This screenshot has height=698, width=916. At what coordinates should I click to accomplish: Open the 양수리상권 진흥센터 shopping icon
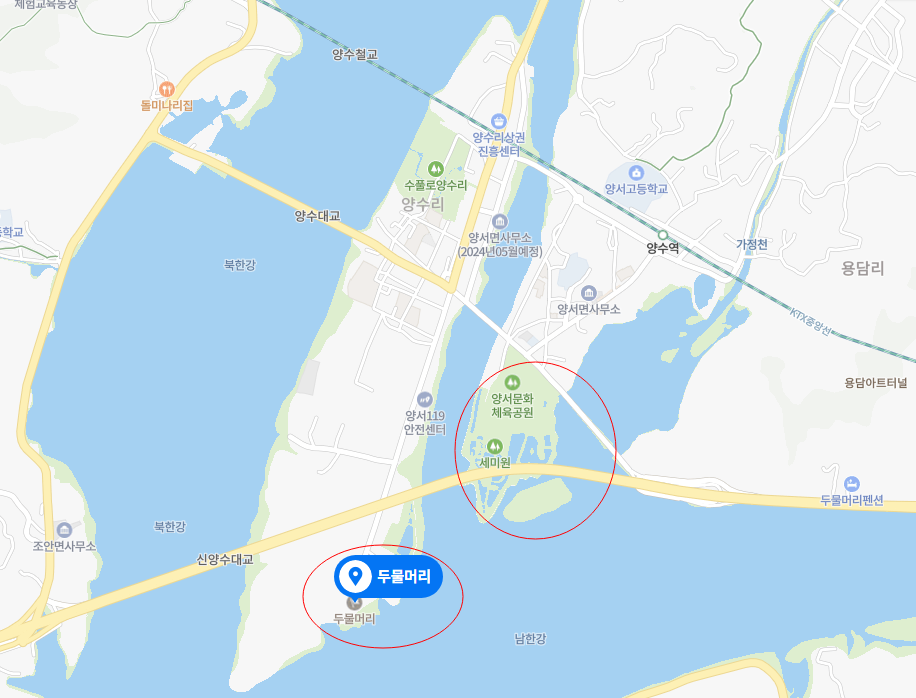498,121
